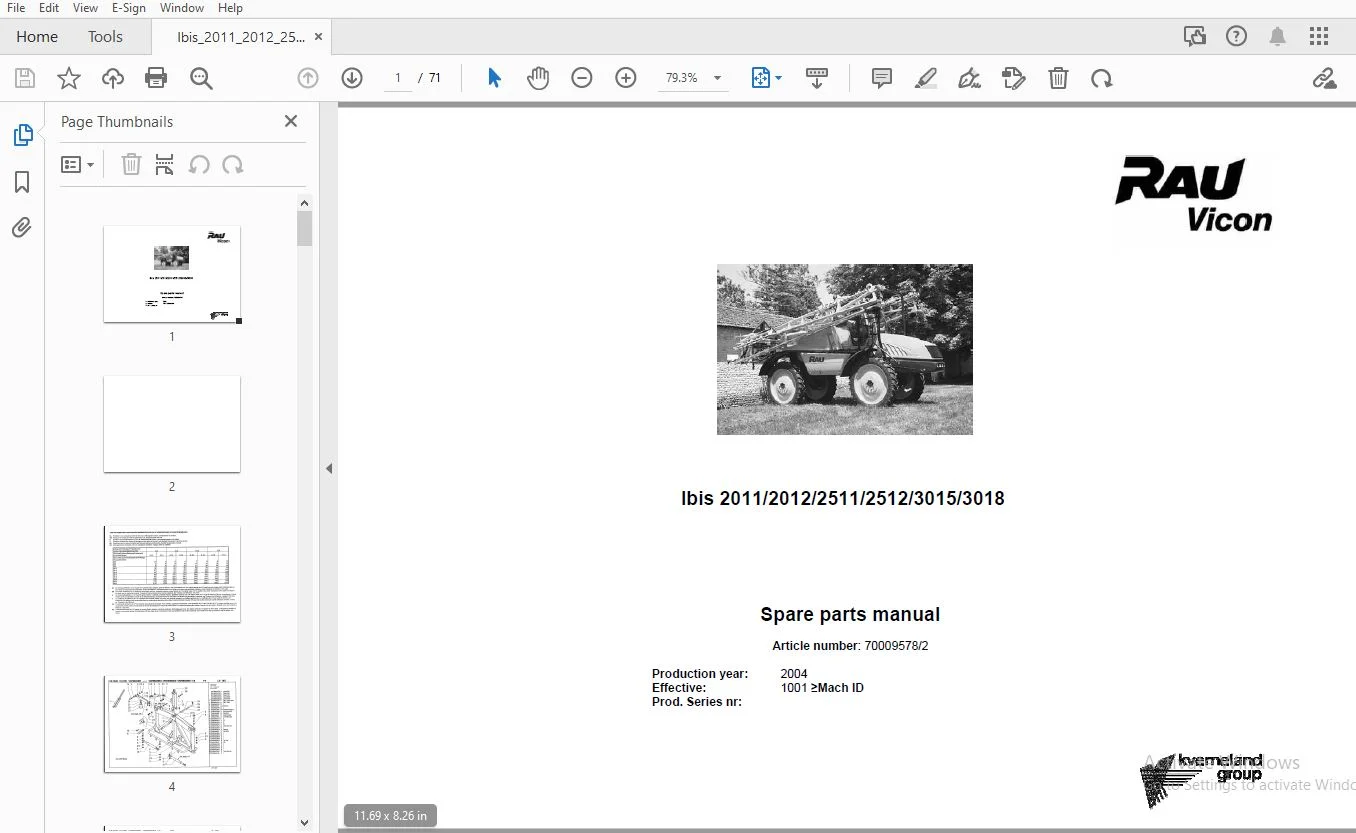Open the Help menu

pyautogui.click(x=230, y=8)
